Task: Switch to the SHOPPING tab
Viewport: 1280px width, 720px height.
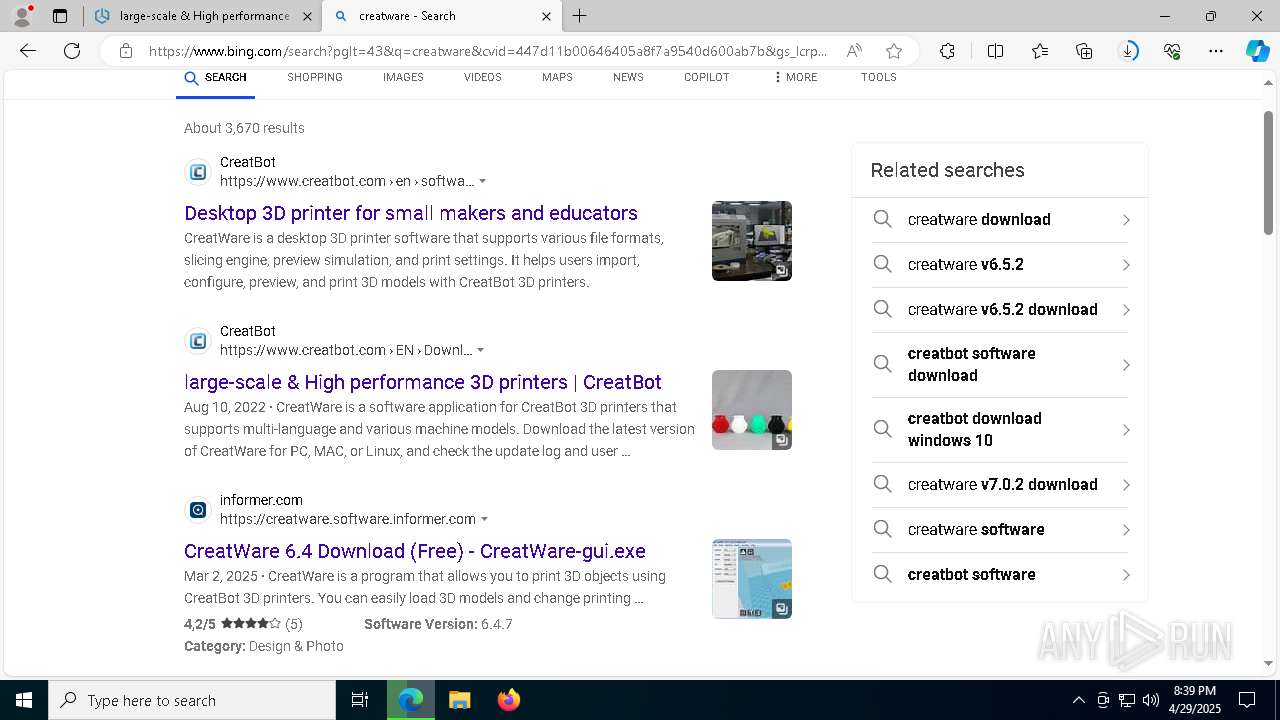Action: (315, 78)
